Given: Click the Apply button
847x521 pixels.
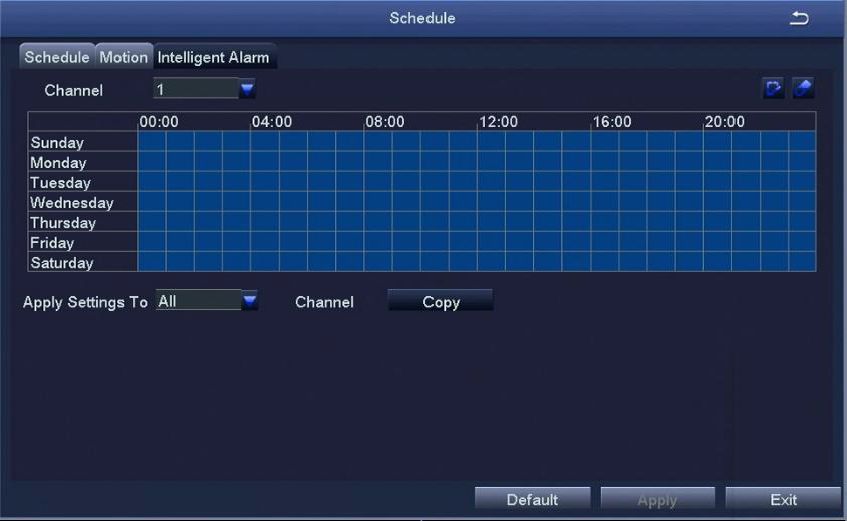Looking at the screenshot, I should pyautogui.click(x=657, y=500).
